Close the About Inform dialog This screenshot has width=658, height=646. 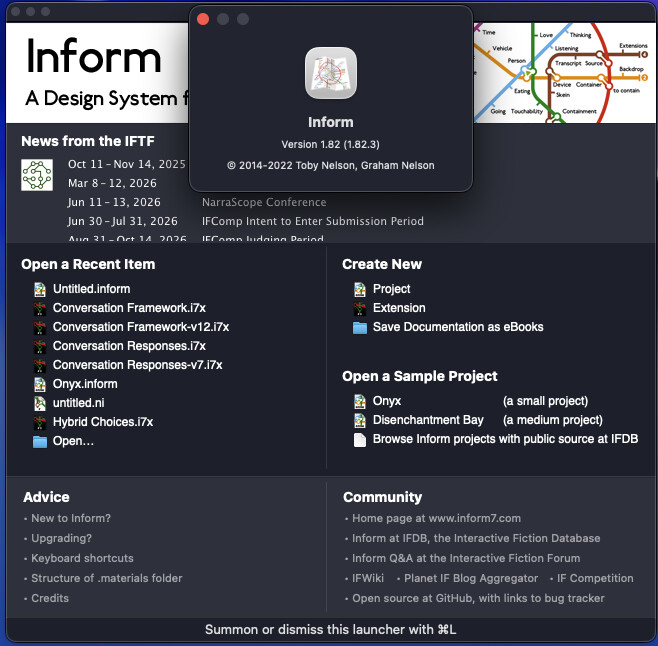pos(203,19)
